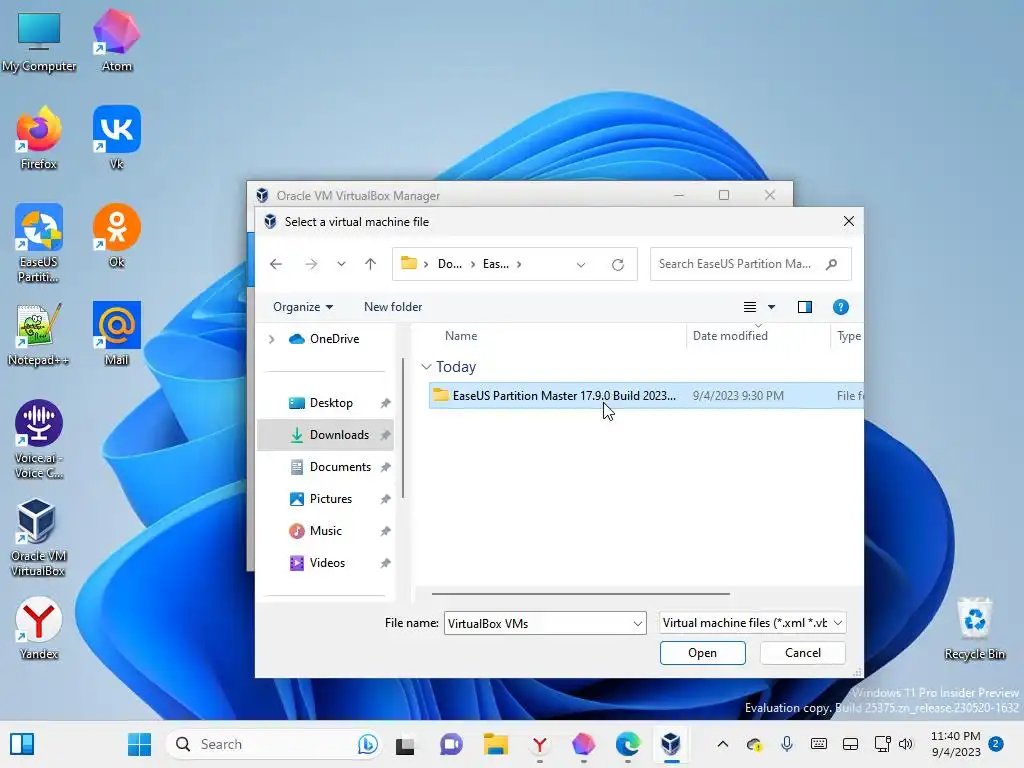Open File Explorer from taskbar
Image resolution: width=1024 pixels, height=768 pixels.
tap(495, 744)
